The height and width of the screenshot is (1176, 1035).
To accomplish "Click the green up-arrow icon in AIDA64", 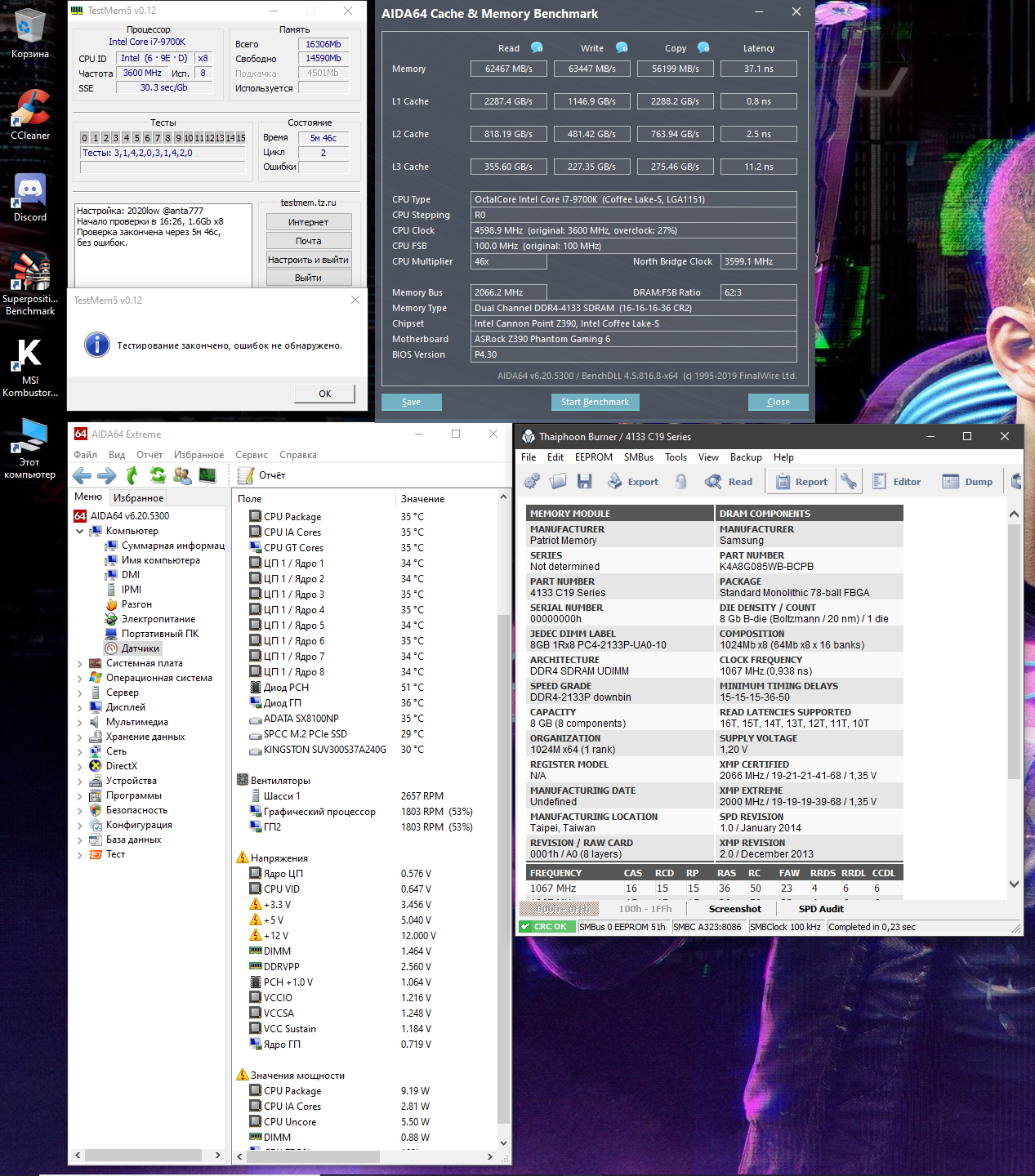I will (x=132, y=475).
